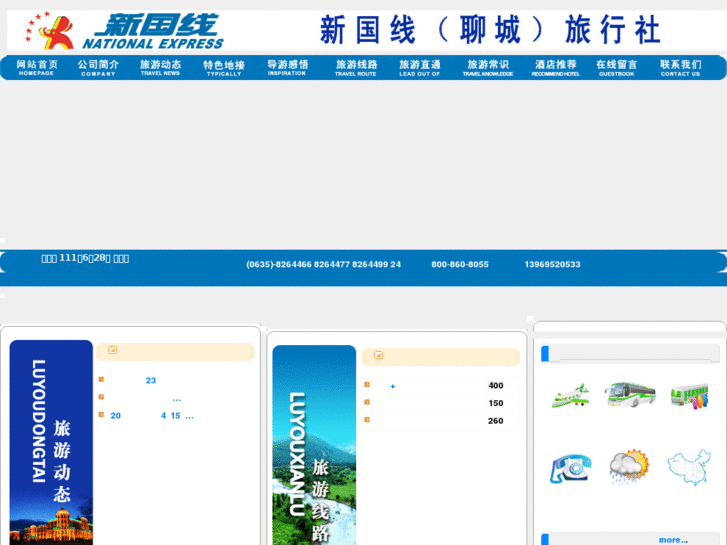Click route price 260
The image size is (727, 545).
[x=496, y=421]
